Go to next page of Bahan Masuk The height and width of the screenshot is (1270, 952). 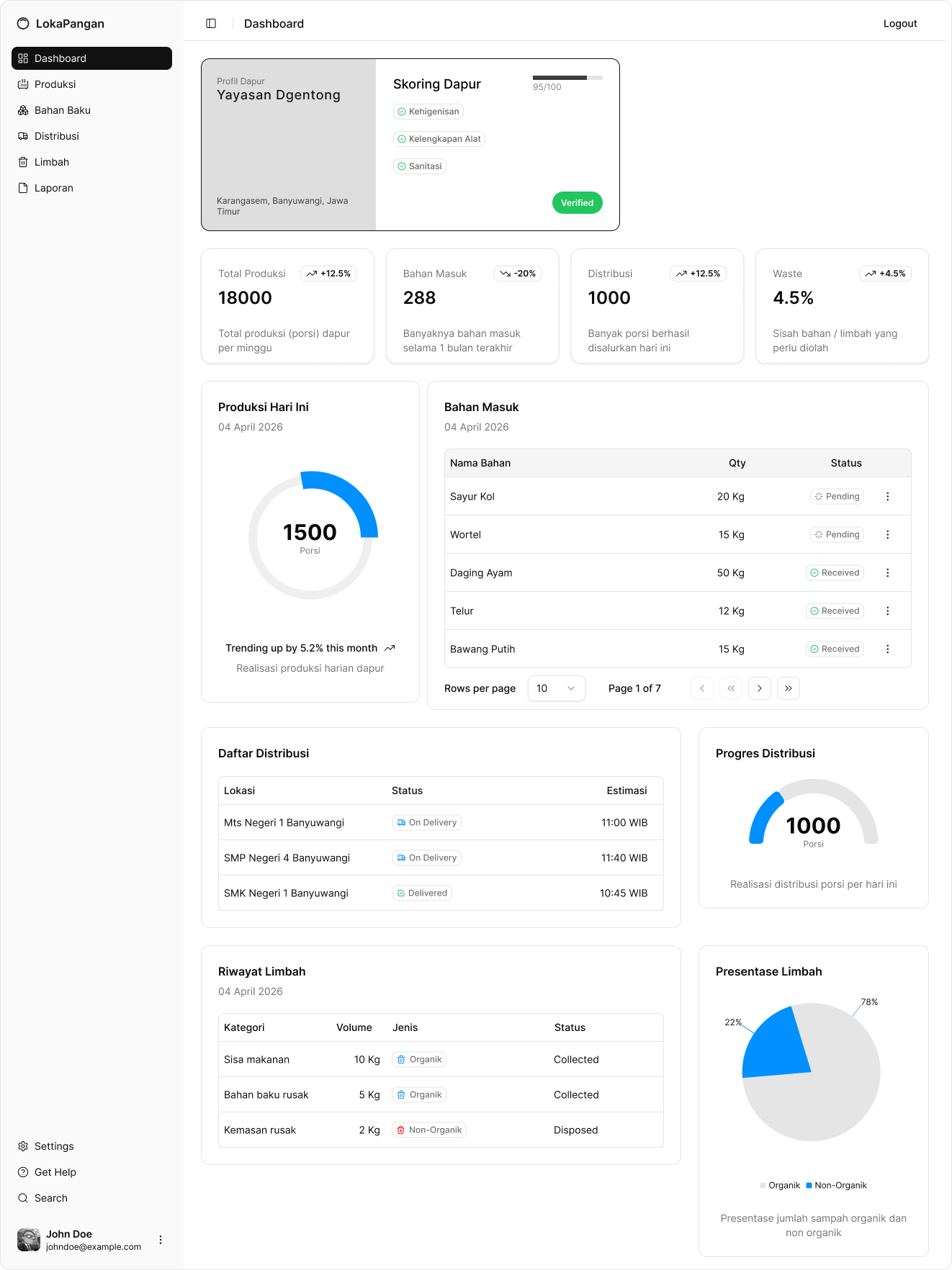click(x=760, y=688)
